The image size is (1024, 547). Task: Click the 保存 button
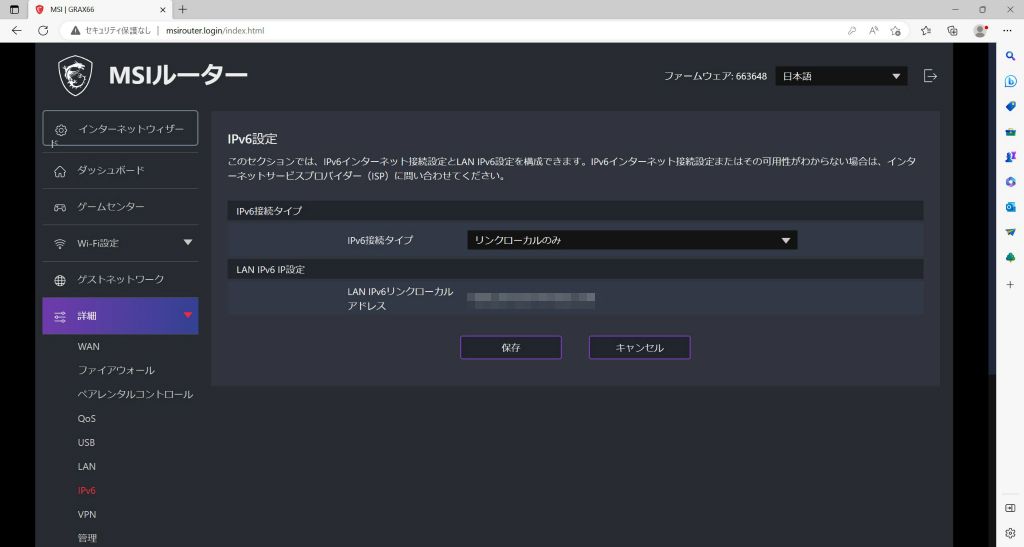pyautogui.click(x=511, y=347)
